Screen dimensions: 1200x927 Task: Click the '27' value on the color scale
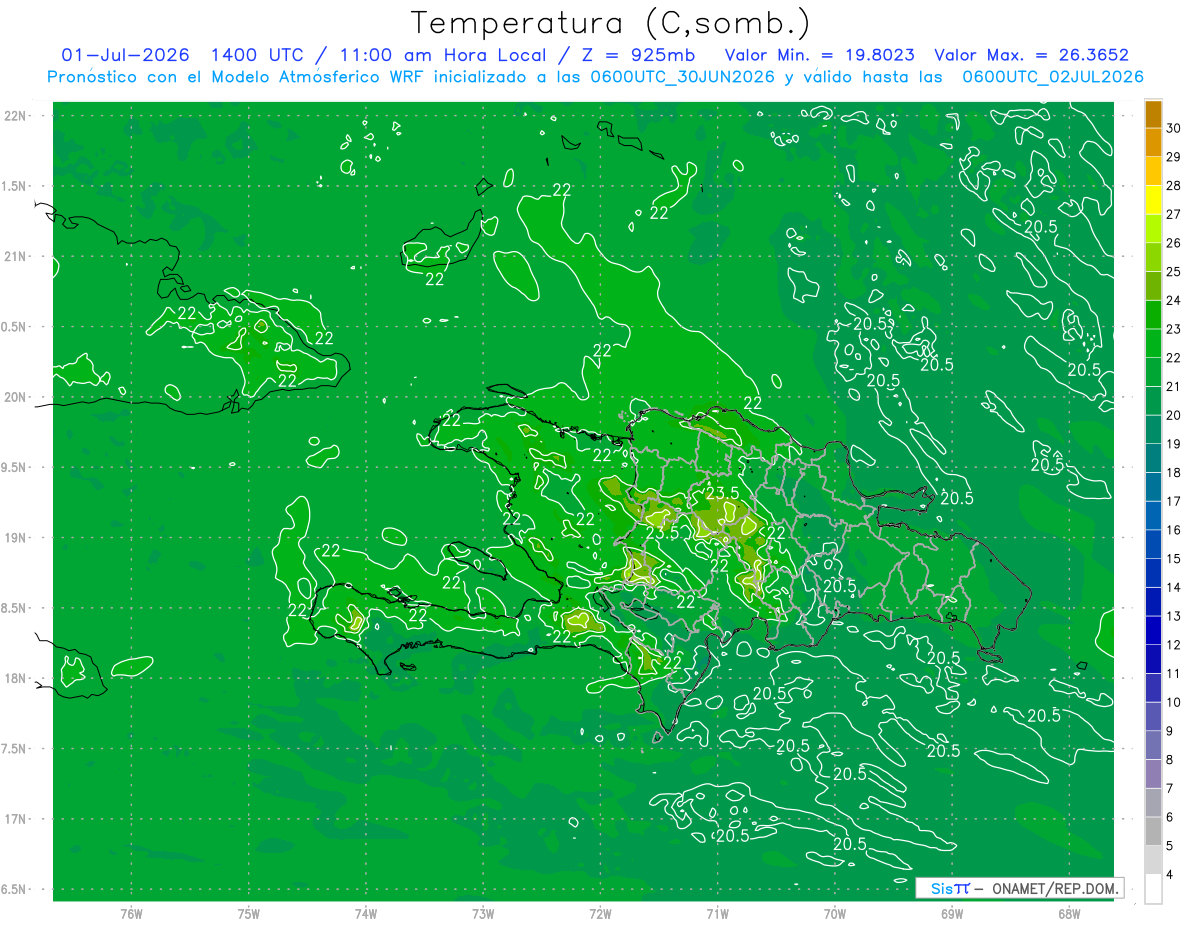pos(1174,214)
